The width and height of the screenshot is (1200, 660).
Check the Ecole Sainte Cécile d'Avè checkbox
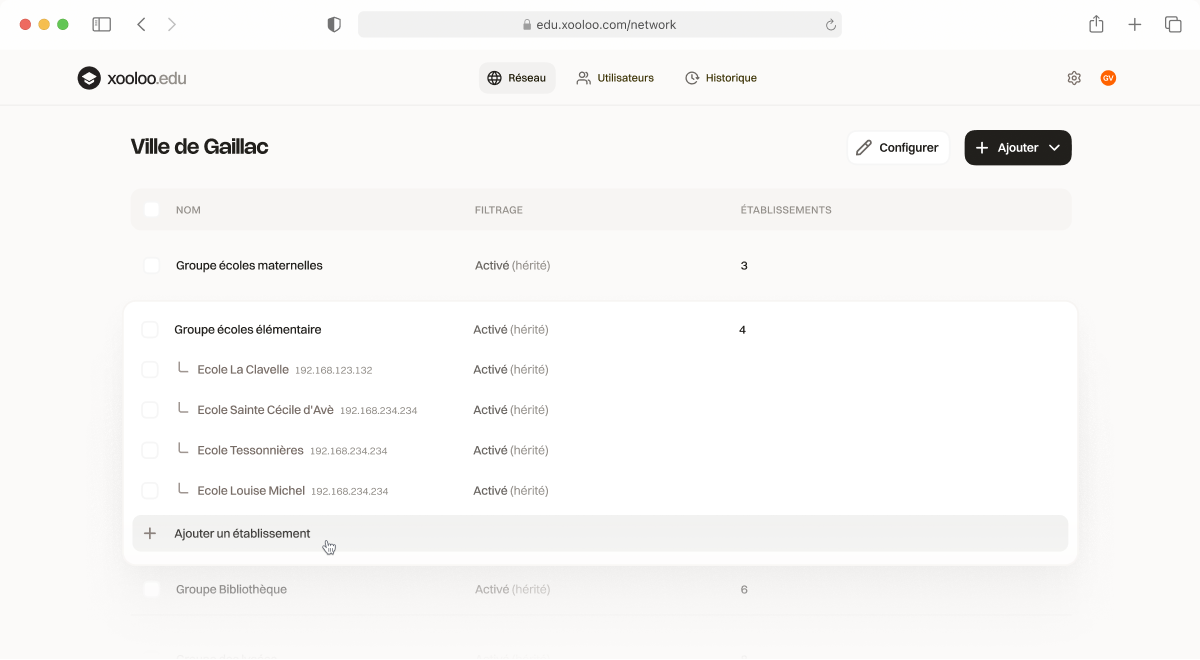coord(150,410)
